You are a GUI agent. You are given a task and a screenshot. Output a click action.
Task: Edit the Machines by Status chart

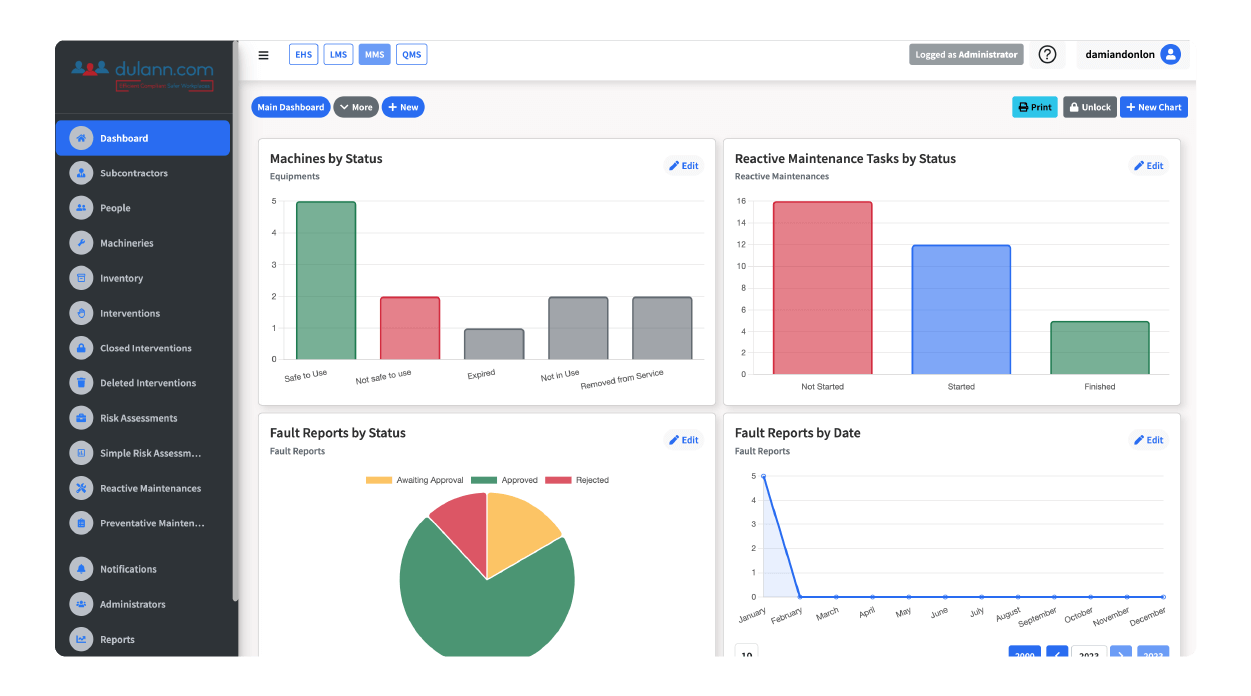684,166
